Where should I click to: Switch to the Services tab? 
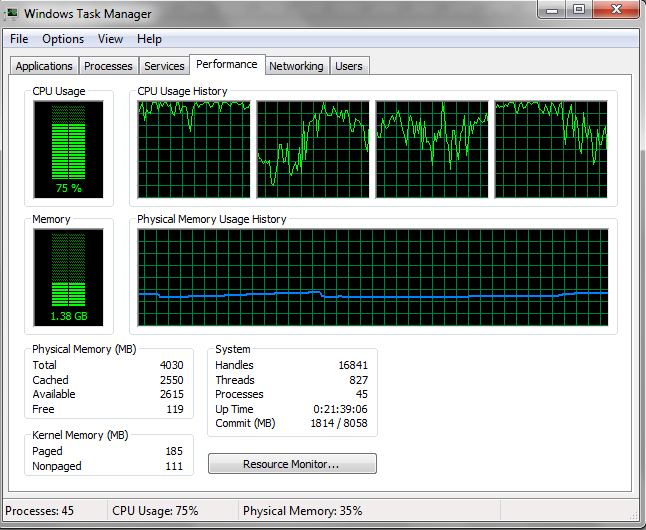[x=164, y=66]
